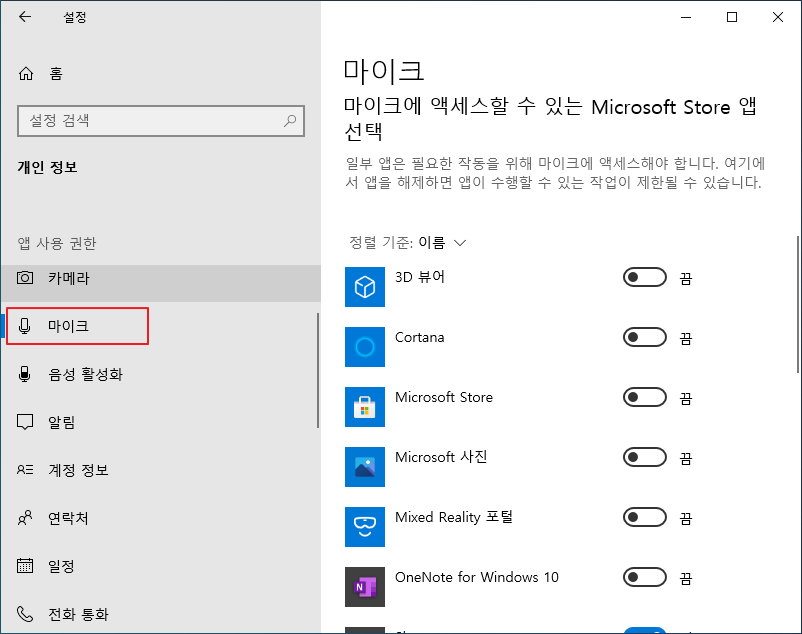The width and height of the screenshot is (802, 634).
Task: Click the Microsoft Store app name
Action: point(444,397)
